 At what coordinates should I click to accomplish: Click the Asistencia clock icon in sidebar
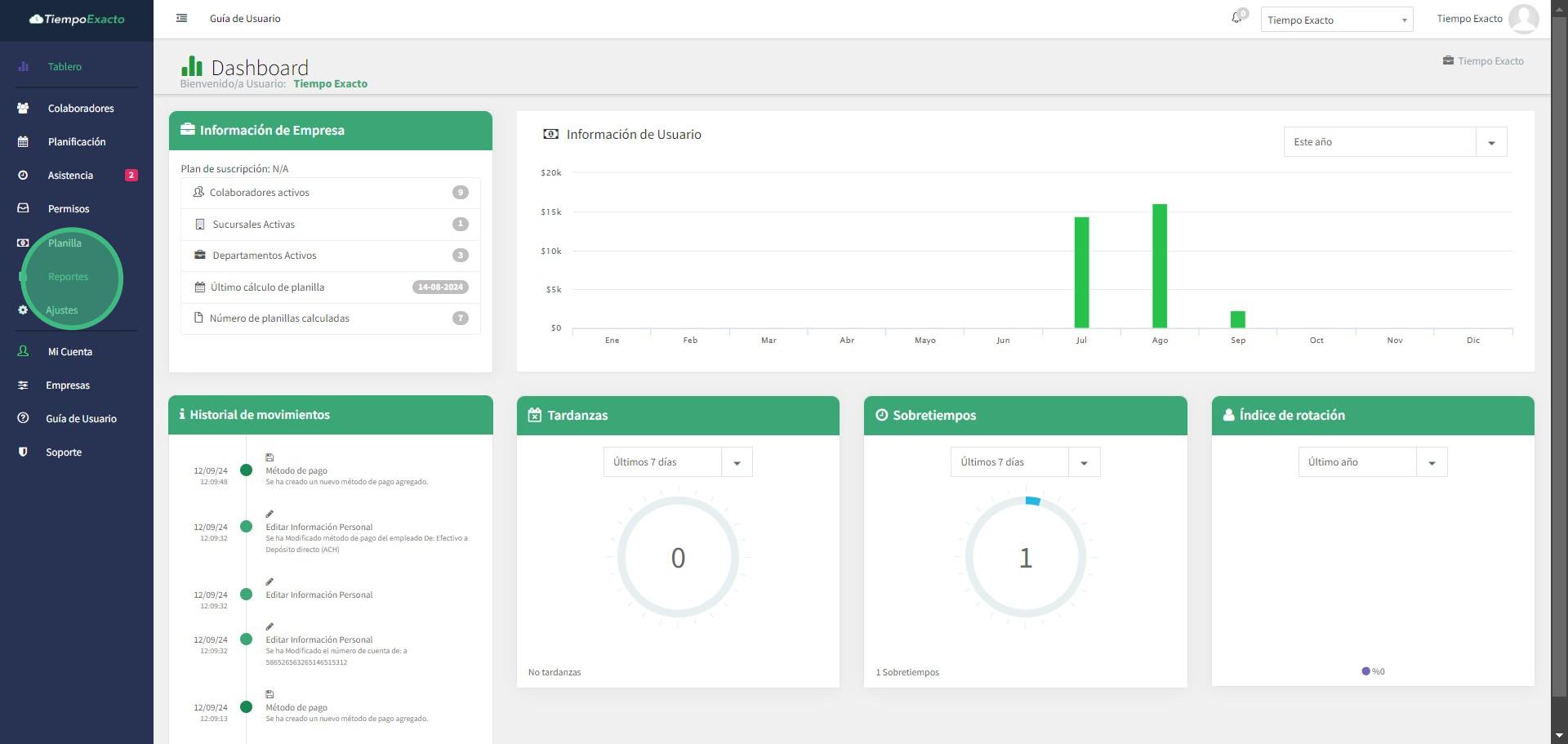coord(23,175)
